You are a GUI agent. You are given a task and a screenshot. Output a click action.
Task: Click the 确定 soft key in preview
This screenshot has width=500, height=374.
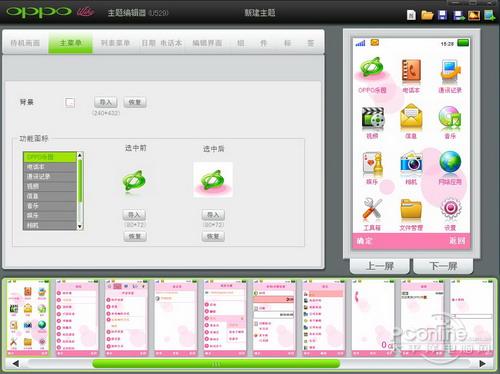[364, 241]
